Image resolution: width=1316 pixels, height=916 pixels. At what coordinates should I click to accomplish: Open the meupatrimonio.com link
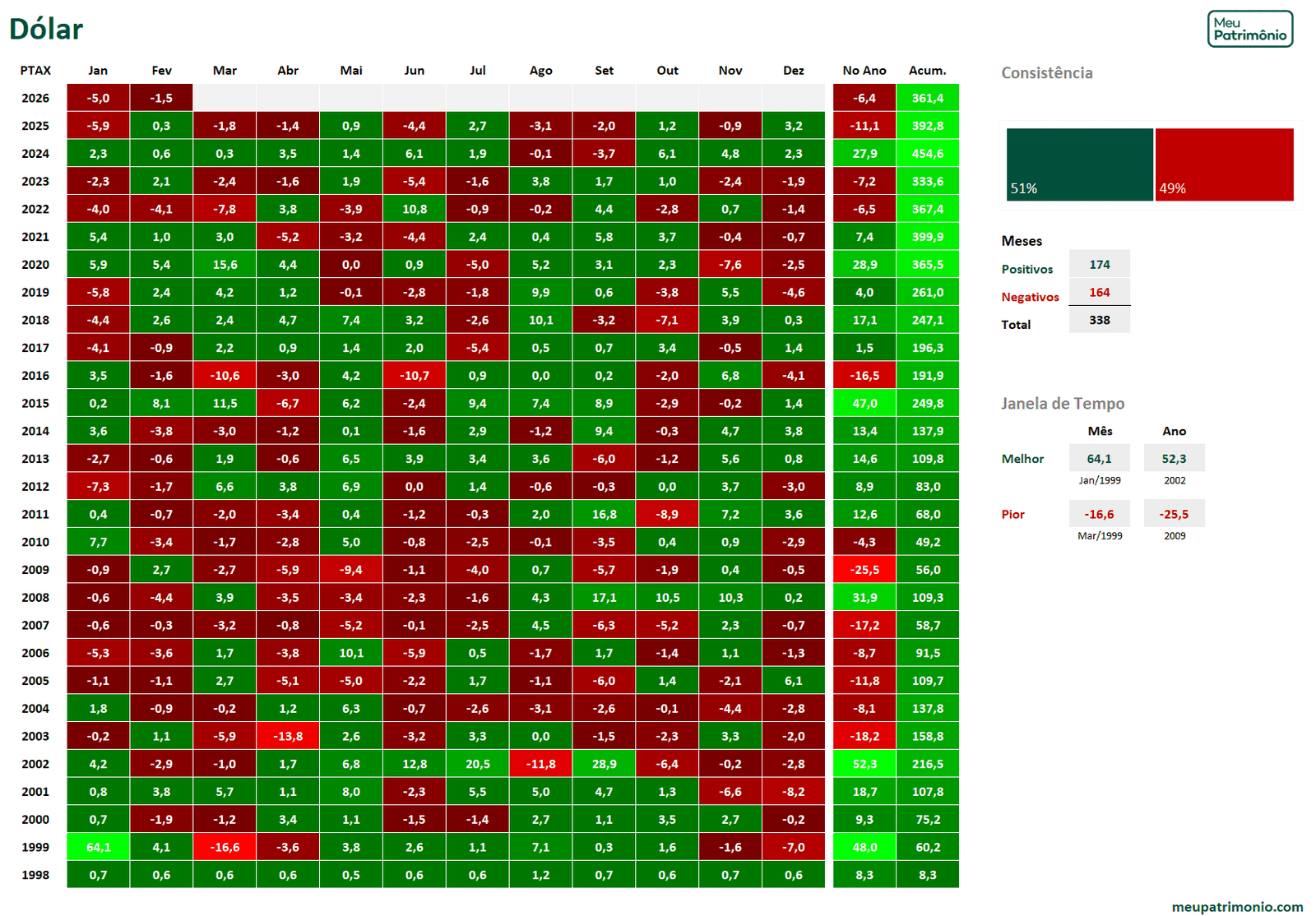[1237, 906]
